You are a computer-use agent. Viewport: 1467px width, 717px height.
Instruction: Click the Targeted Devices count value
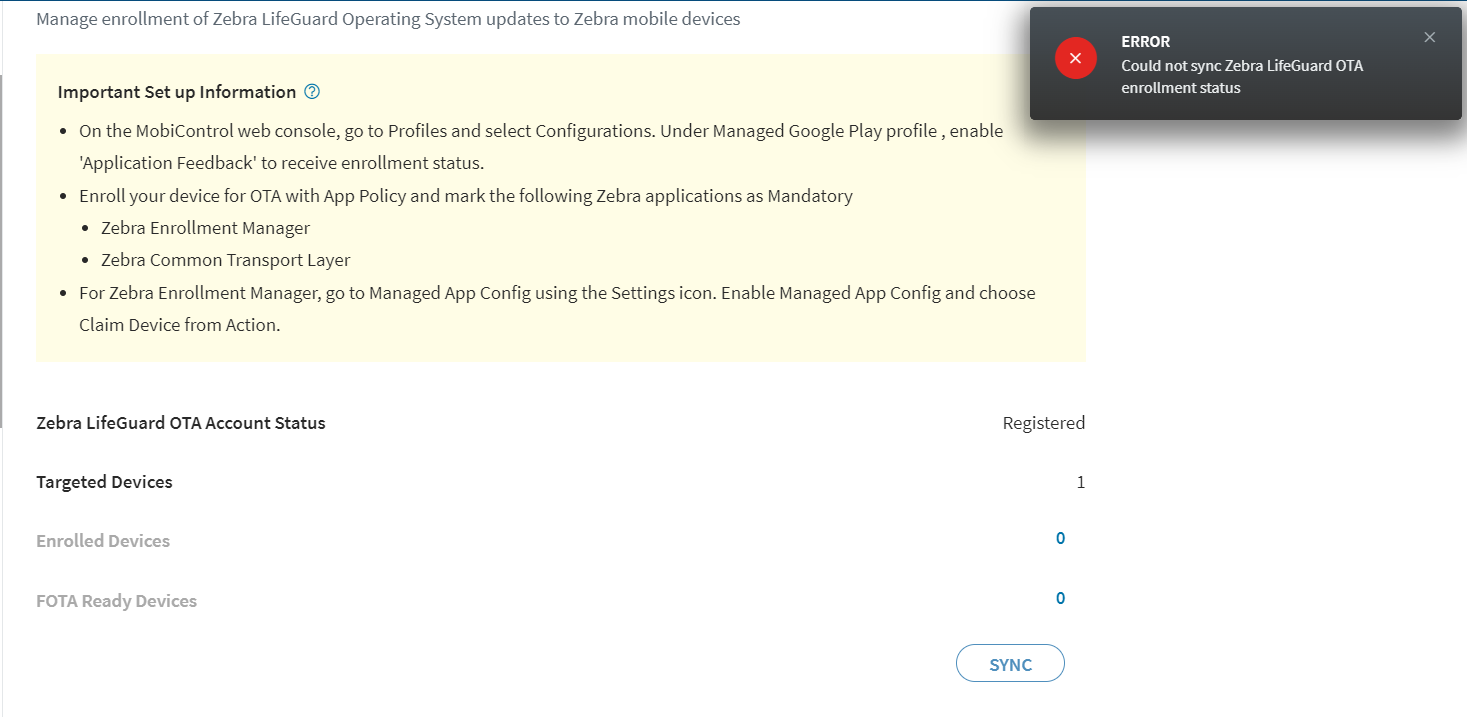tap(1080, 482)
